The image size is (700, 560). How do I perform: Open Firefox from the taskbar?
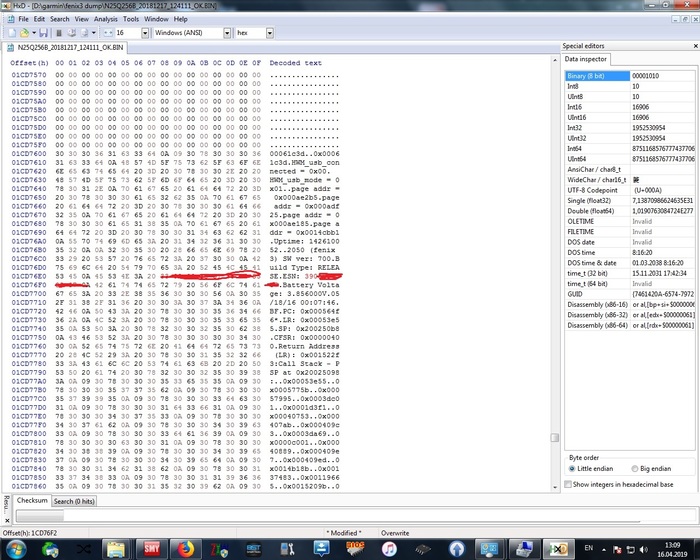point(186,549)
